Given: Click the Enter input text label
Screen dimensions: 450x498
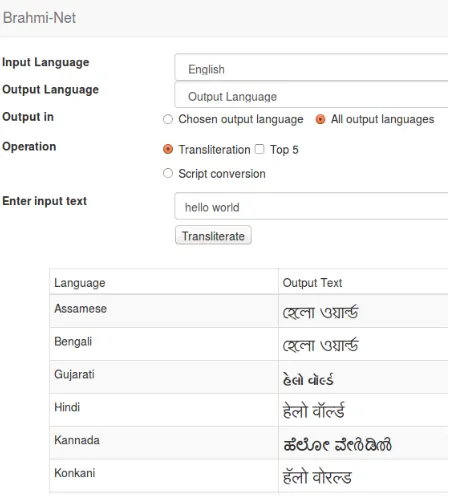Looking at the screenshot, I should click(x=44, y=201).
